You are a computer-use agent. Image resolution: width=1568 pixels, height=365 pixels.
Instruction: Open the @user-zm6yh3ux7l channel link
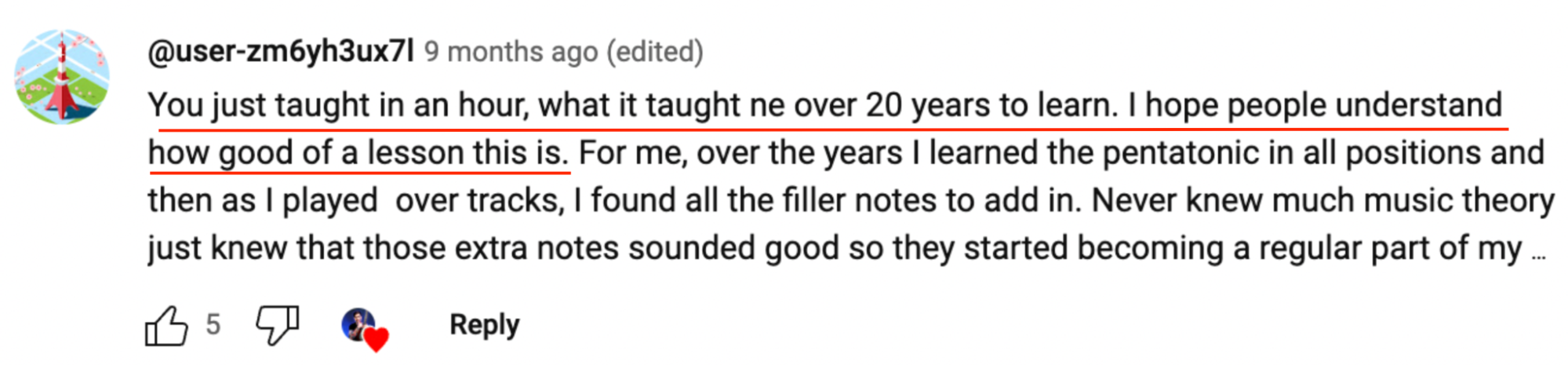(280, 52)
